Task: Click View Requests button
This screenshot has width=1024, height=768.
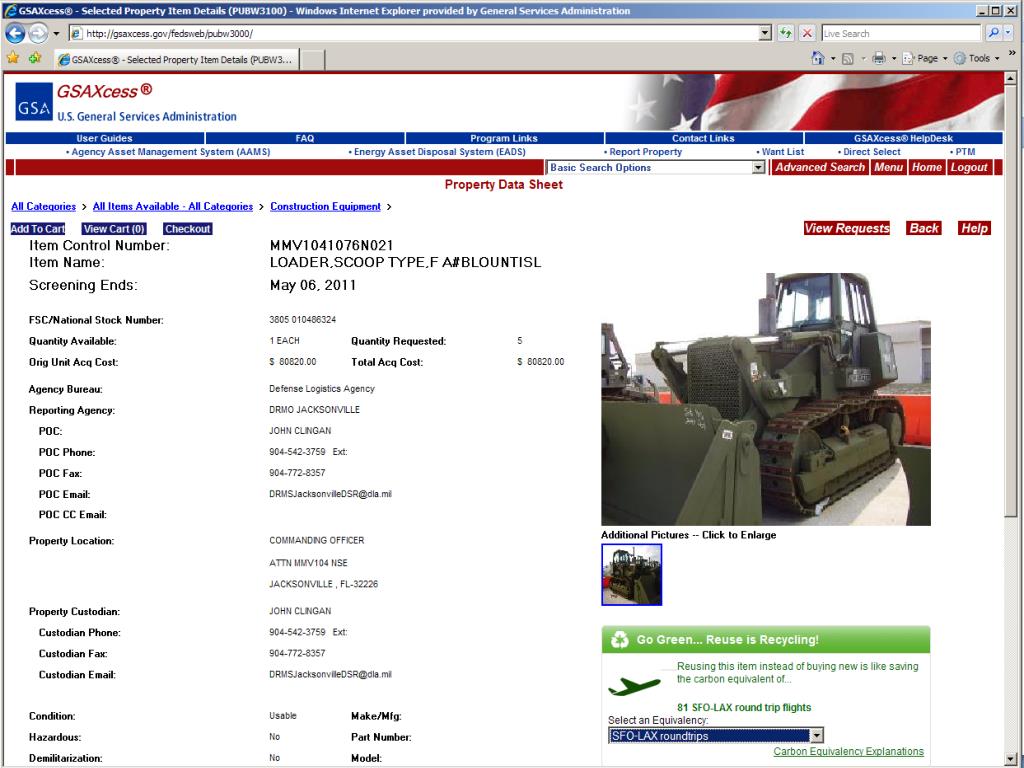Action: (x=847, y=228)
